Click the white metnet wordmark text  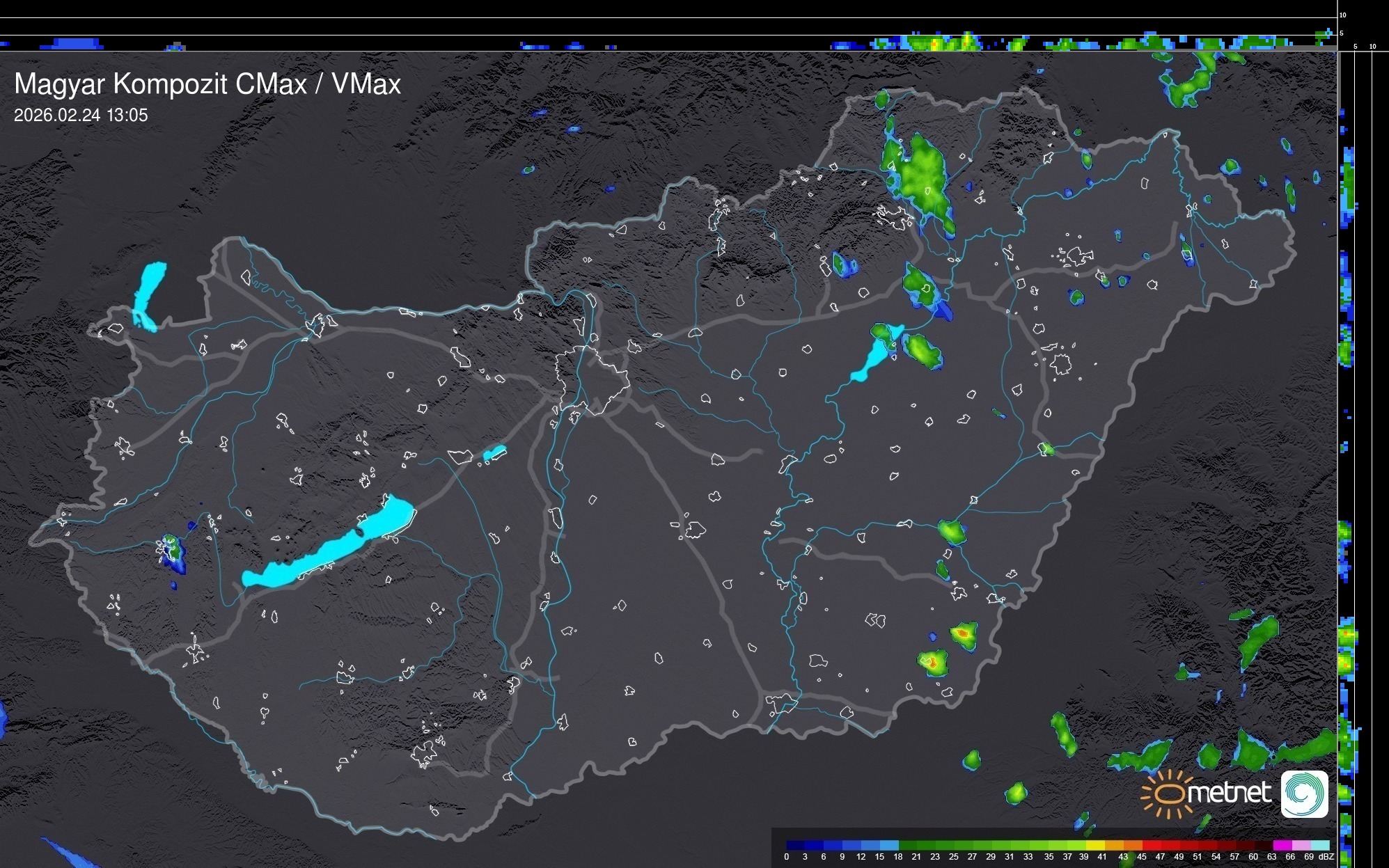coord(1229,793)
